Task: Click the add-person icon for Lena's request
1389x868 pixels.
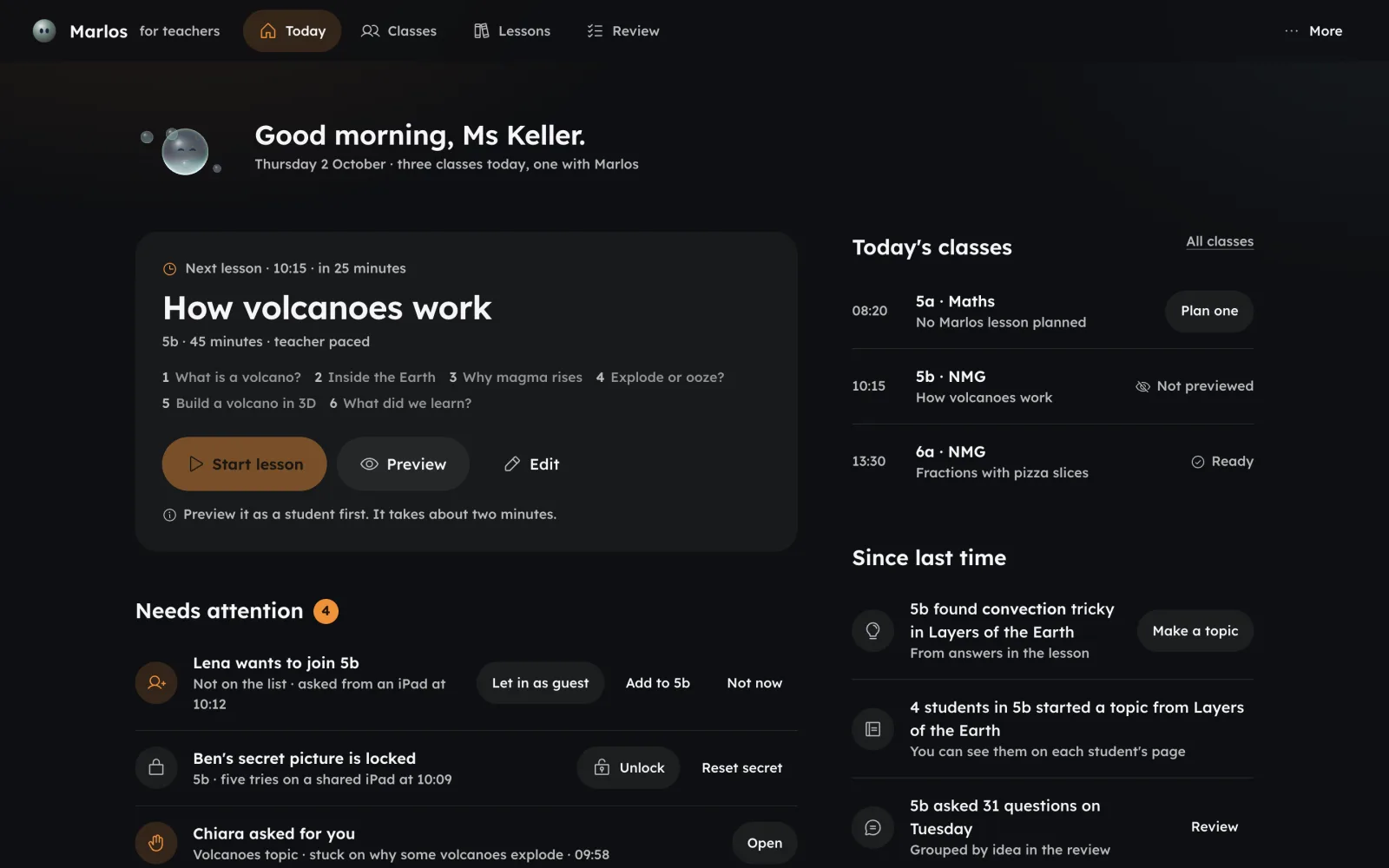Action: click(x=156, y=683)
